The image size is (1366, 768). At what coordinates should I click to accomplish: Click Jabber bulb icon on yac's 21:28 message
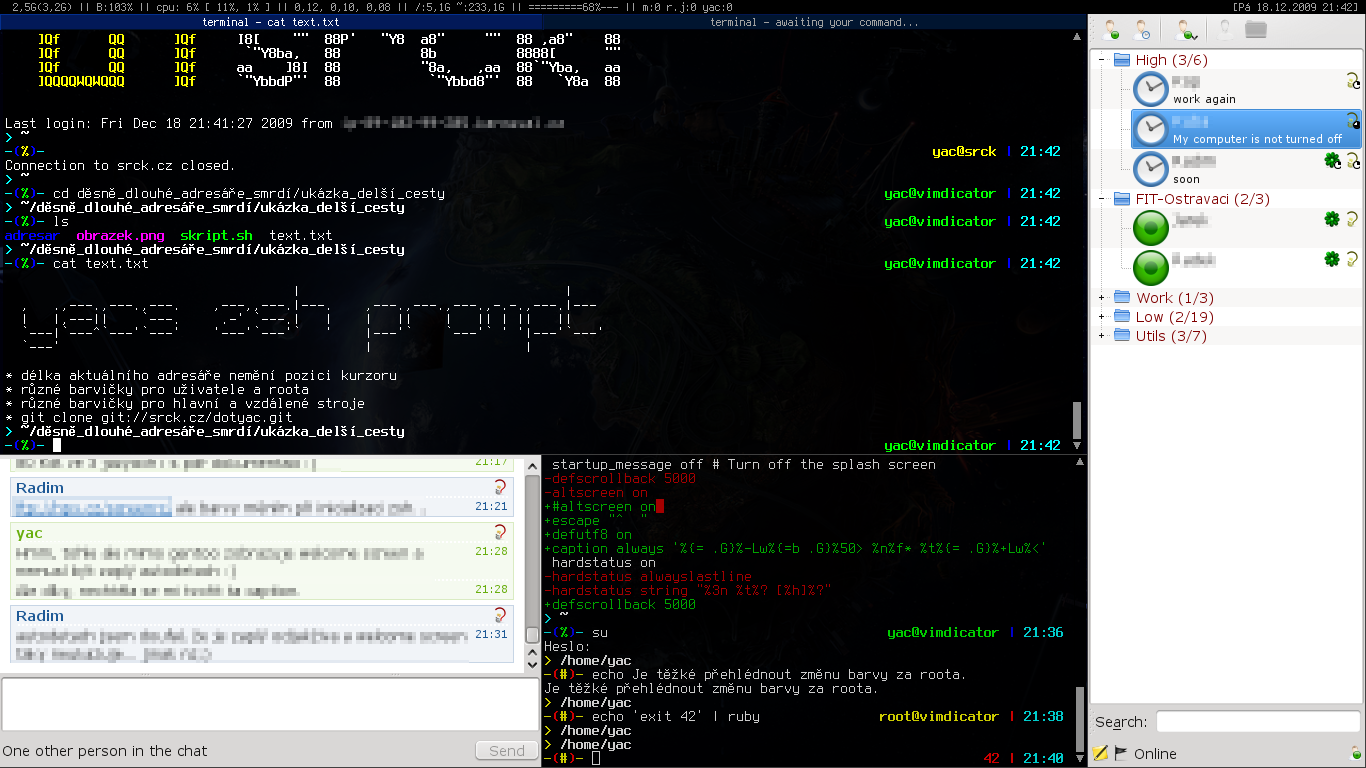500,531
